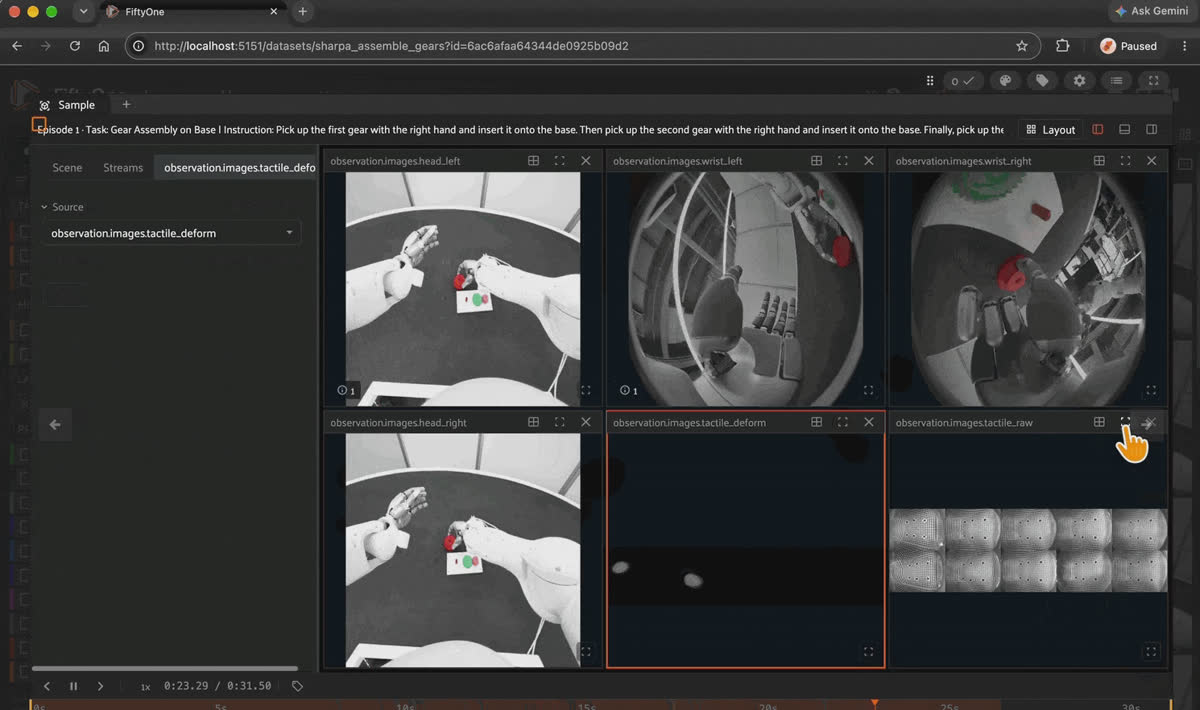Open a new browser tab
Viewport: 1200px width, 710px height.
pos(302,12)
